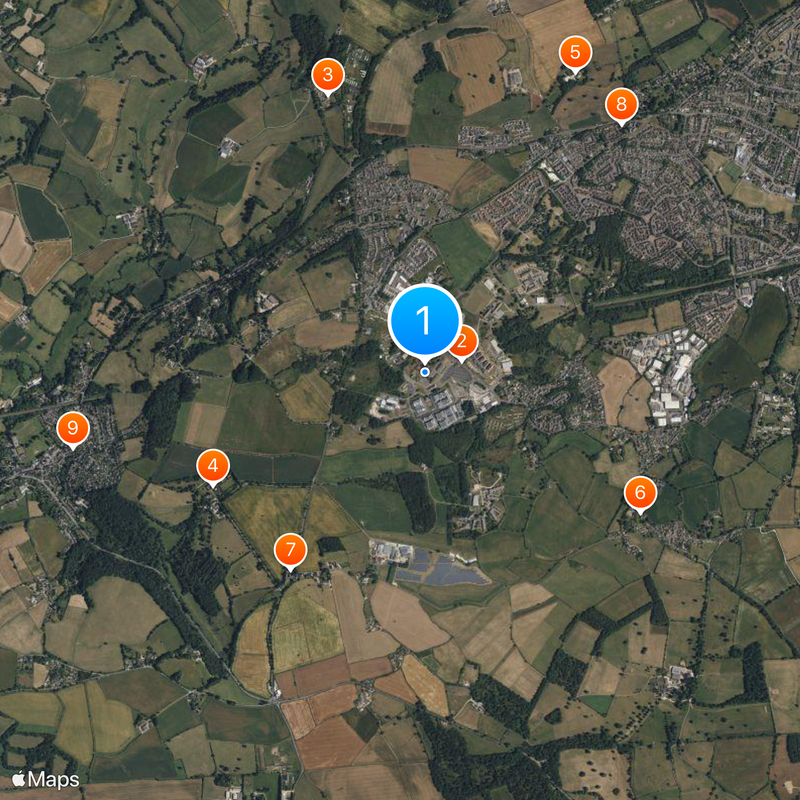
Task: Open the orange map pin labeled 3
Action: coord(328,77)
